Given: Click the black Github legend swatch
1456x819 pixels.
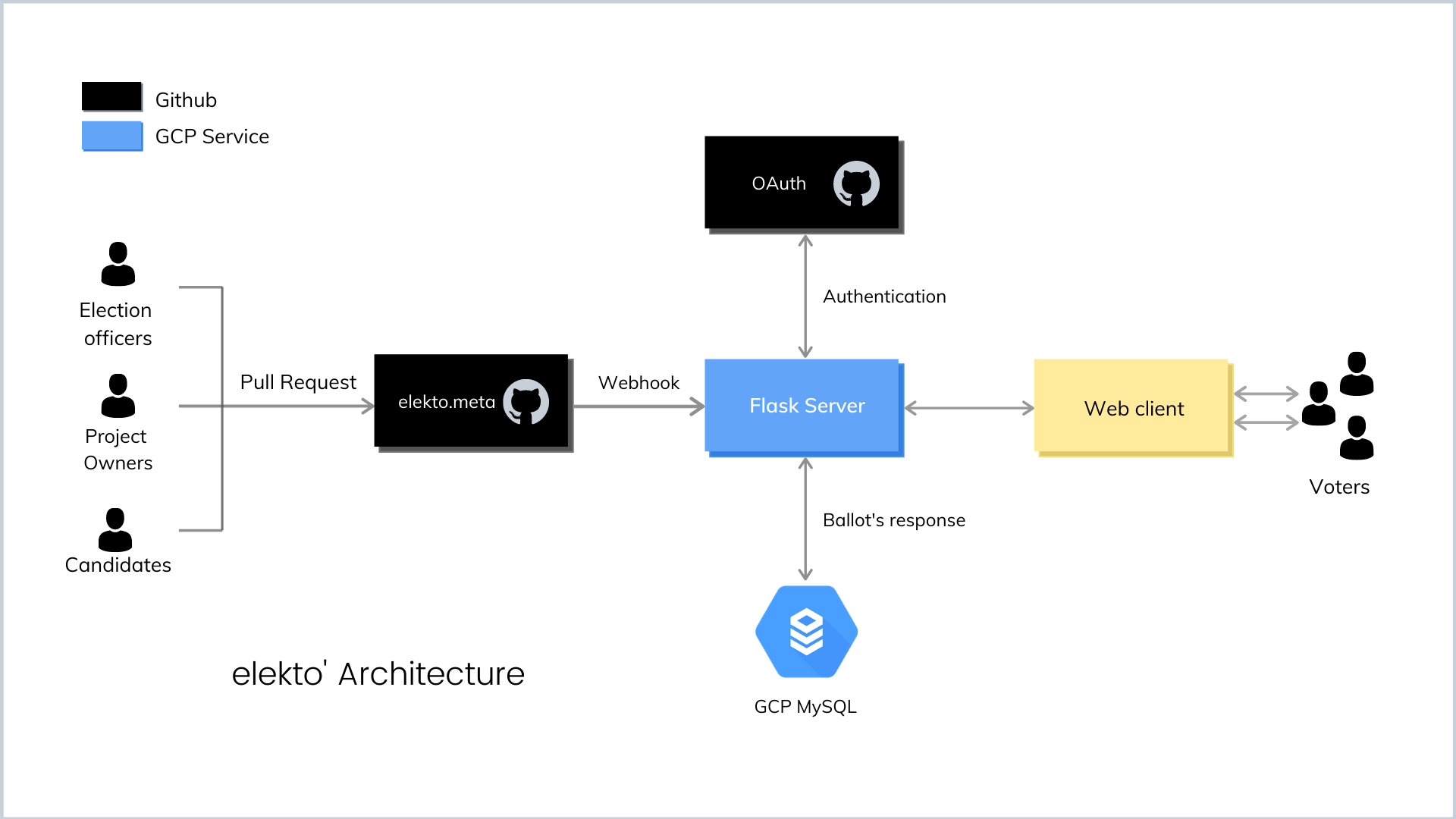Looking at the screenshot, I should [111, 96].
